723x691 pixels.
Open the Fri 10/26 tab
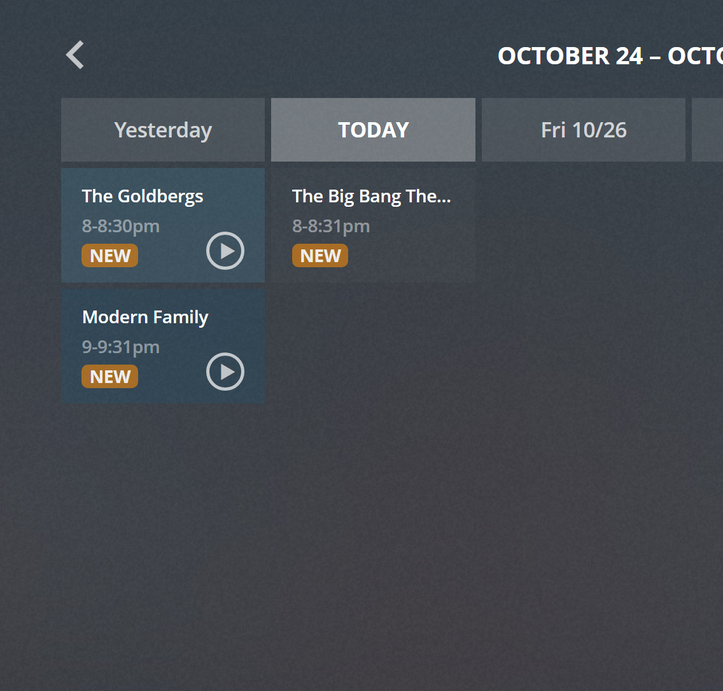pyautogui.click(x=583, y=130)
